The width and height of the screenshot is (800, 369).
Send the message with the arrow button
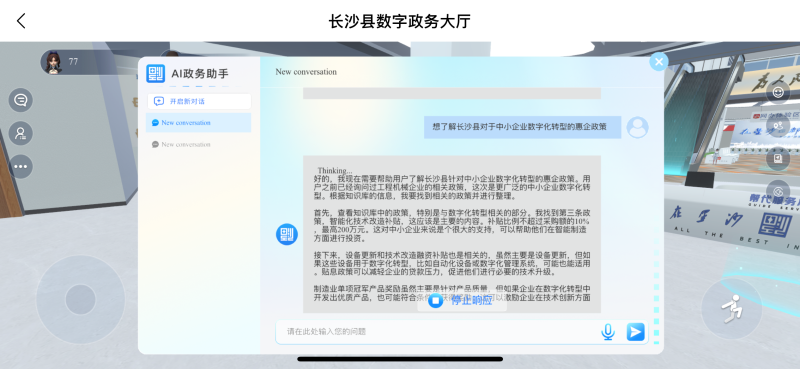[x=635, y=332]
